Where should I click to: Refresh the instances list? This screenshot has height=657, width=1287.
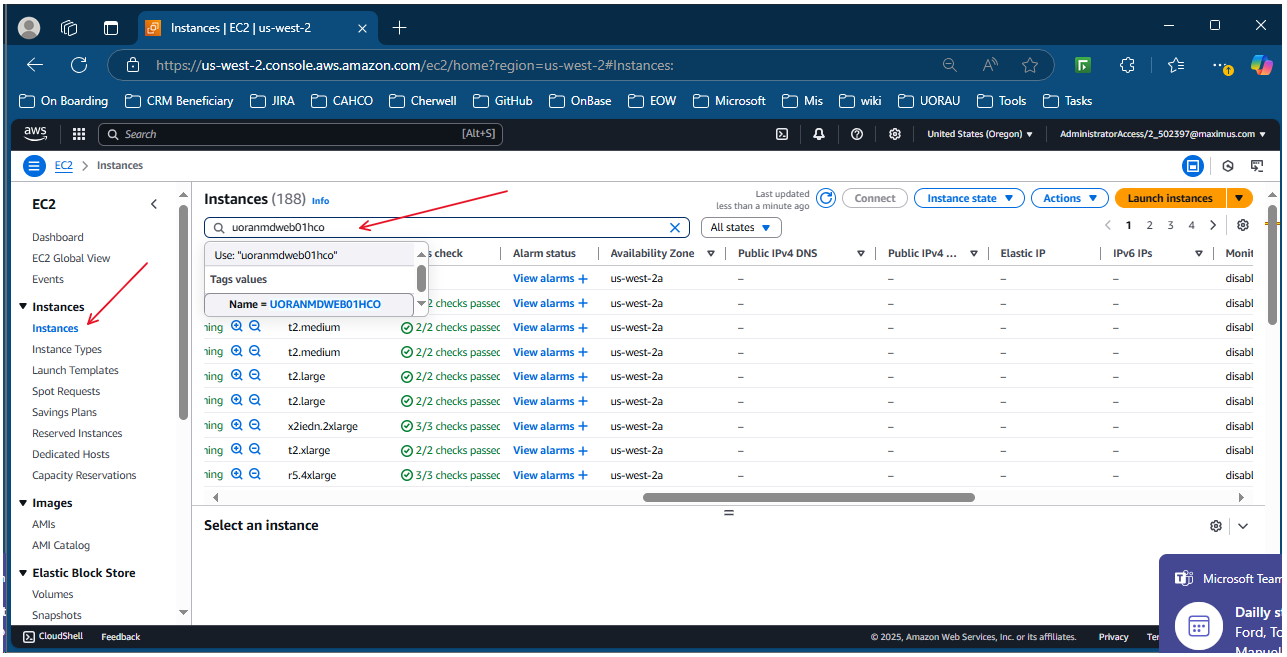[x=826, y=198]
